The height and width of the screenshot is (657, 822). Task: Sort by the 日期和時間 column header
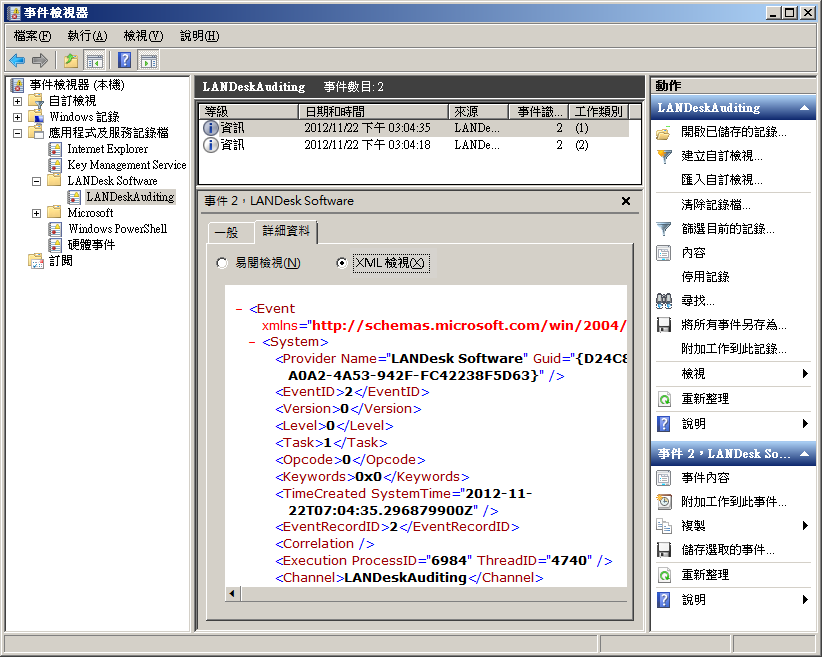373,112
